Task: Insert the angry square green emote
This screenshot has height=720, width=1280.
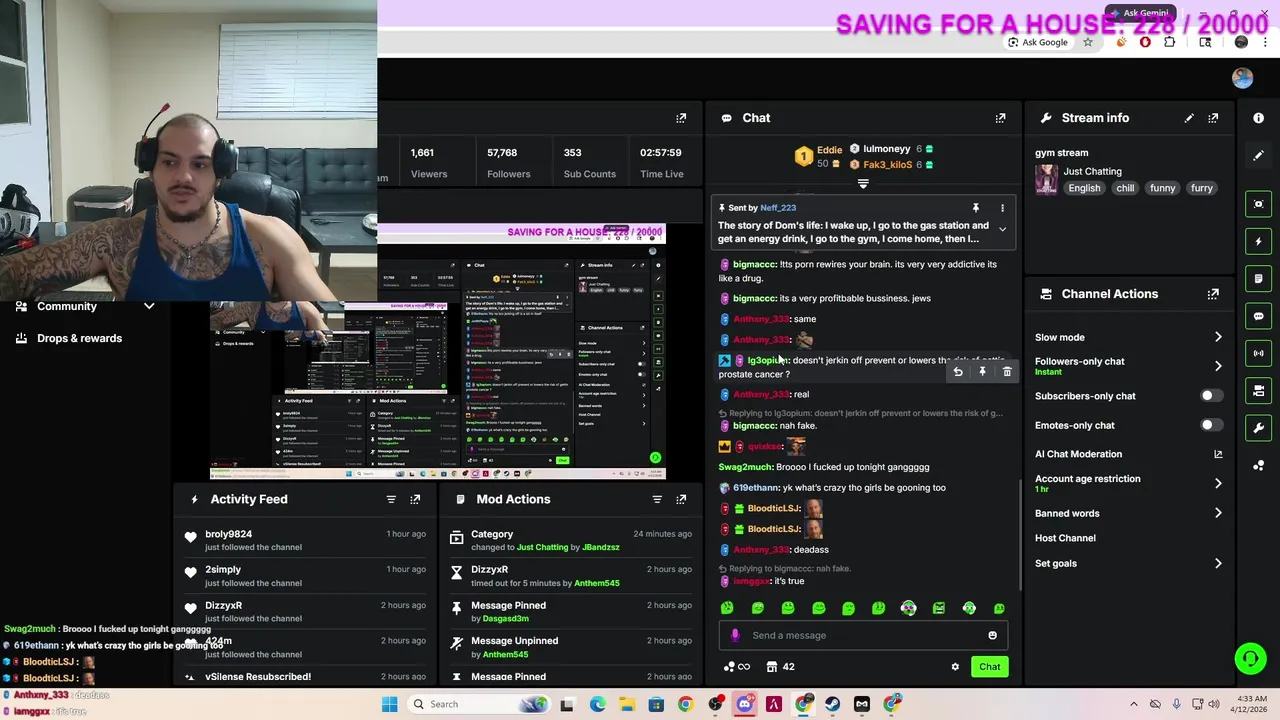Action: [939, 608]
